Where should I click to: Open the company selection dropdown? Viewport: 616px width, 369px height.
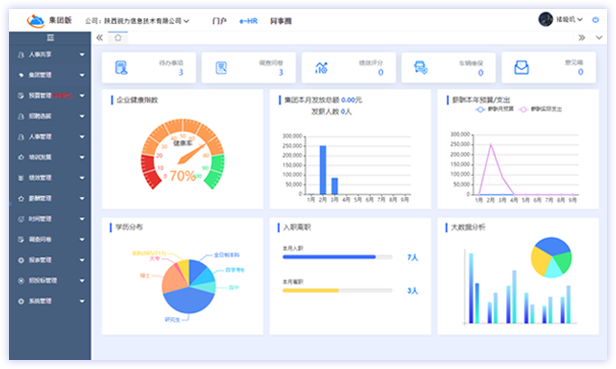tap(137, 21)
